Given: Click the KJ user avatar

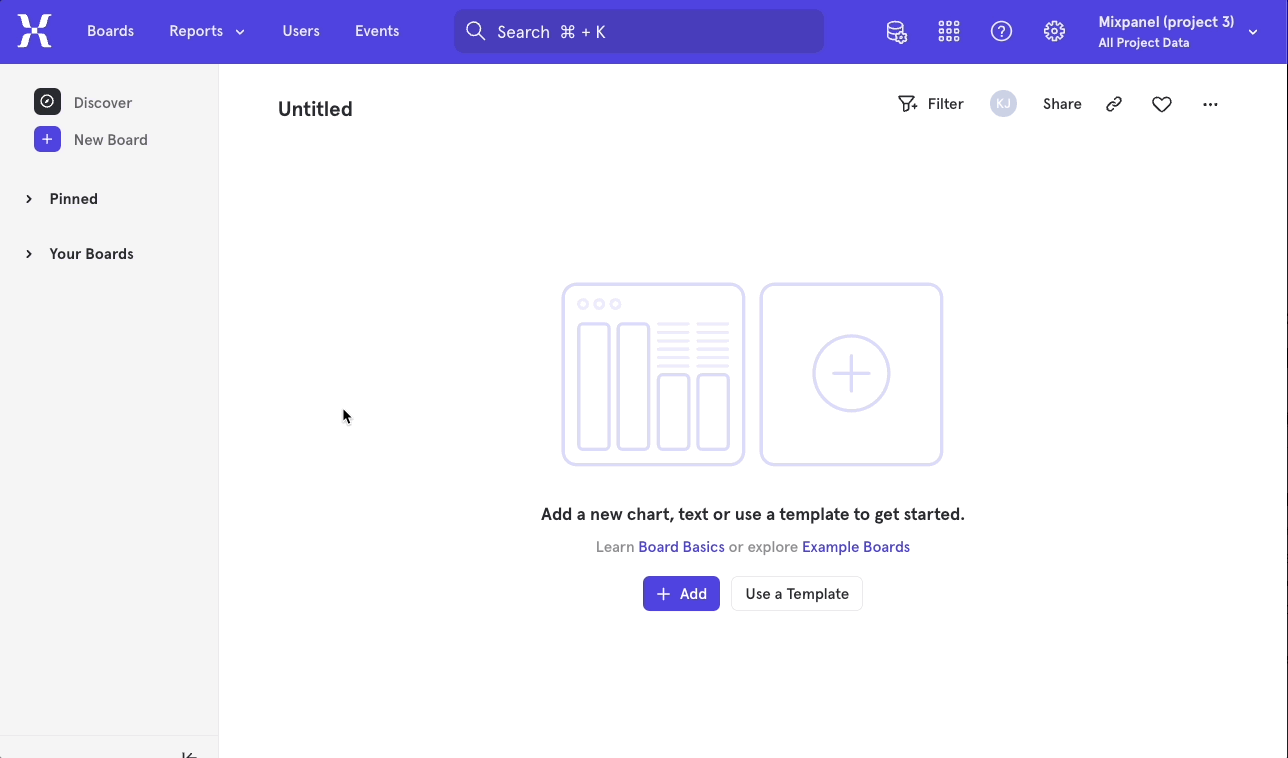Looking at the screenshot, I should (1003, 104).
